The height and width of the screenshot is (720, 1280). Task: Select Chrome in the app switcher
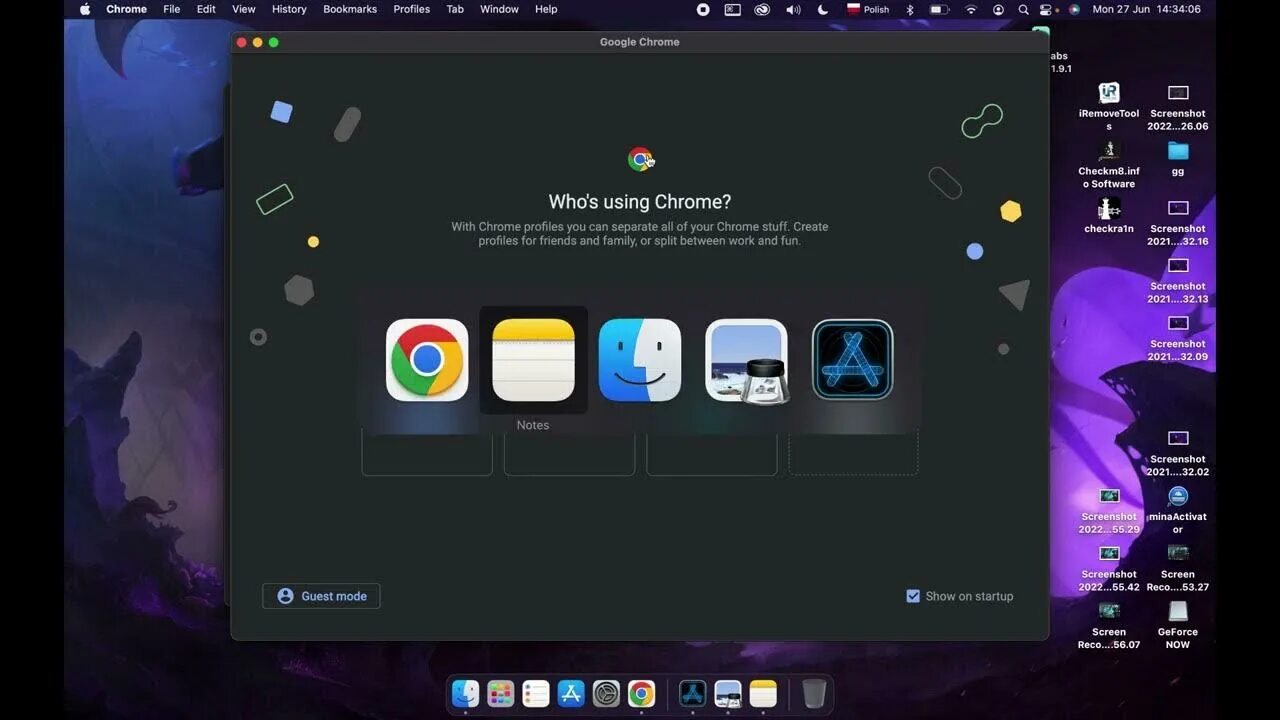pos(427,360)
